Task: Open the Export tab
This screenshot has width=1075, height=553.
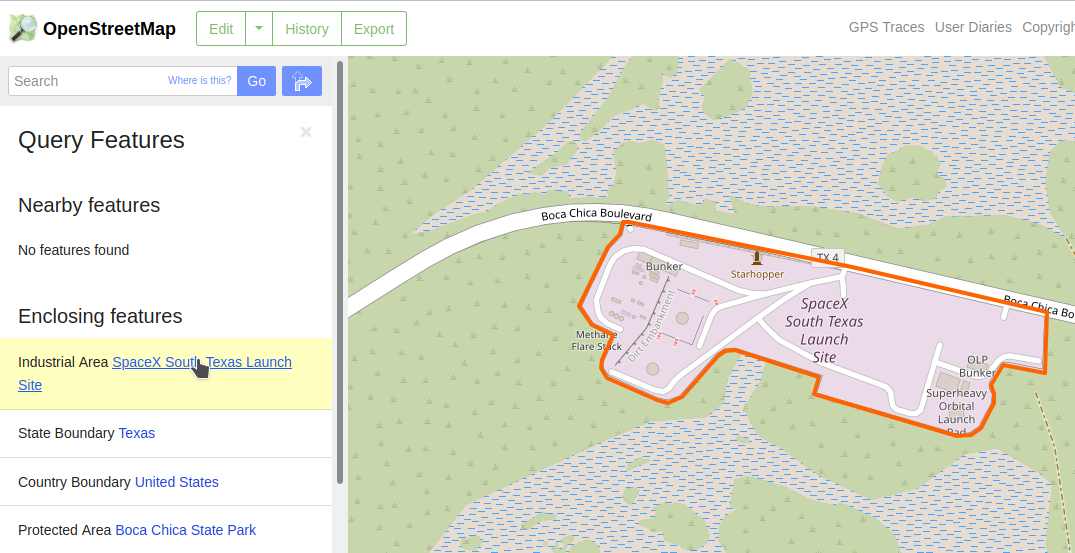Action: coord(374,29)
